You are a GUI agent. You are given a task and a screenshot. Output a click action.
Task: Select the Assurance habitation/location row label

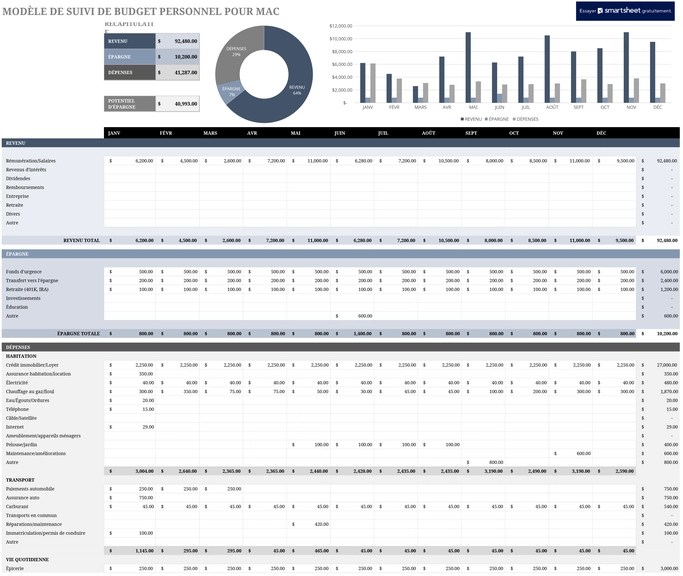[38, 374]
